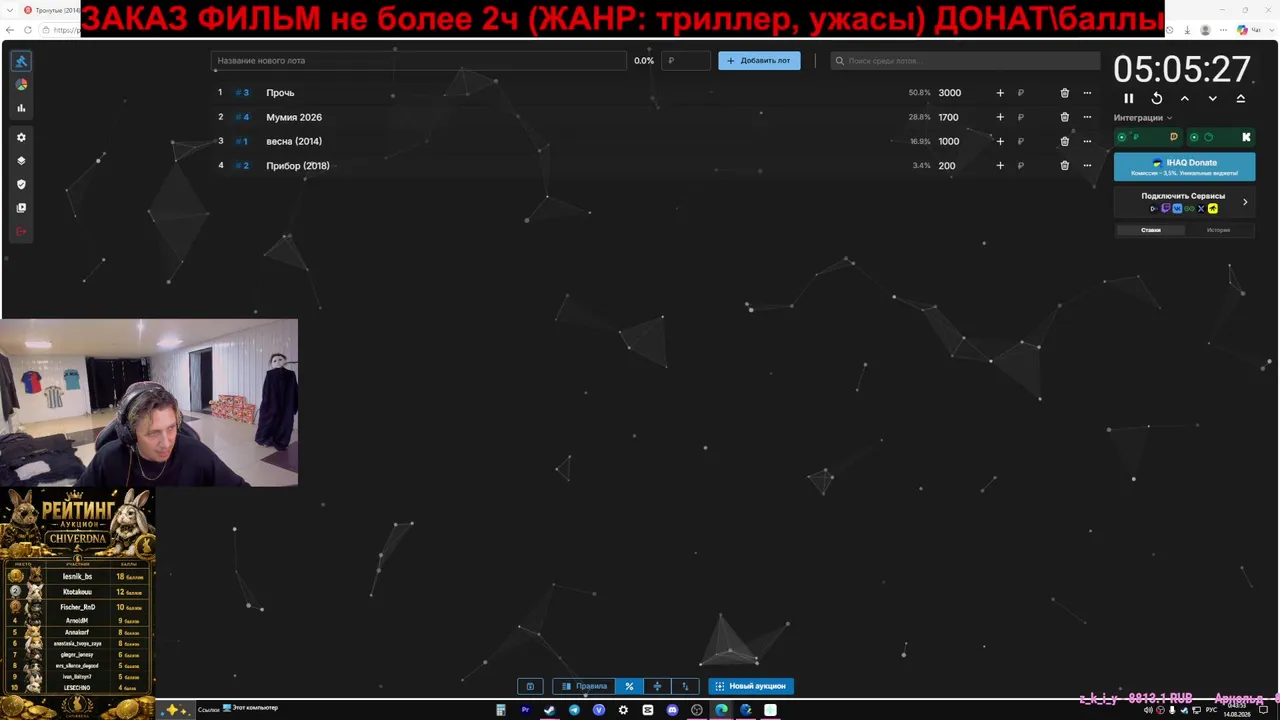Toggle the percent display button

(629, 686)
